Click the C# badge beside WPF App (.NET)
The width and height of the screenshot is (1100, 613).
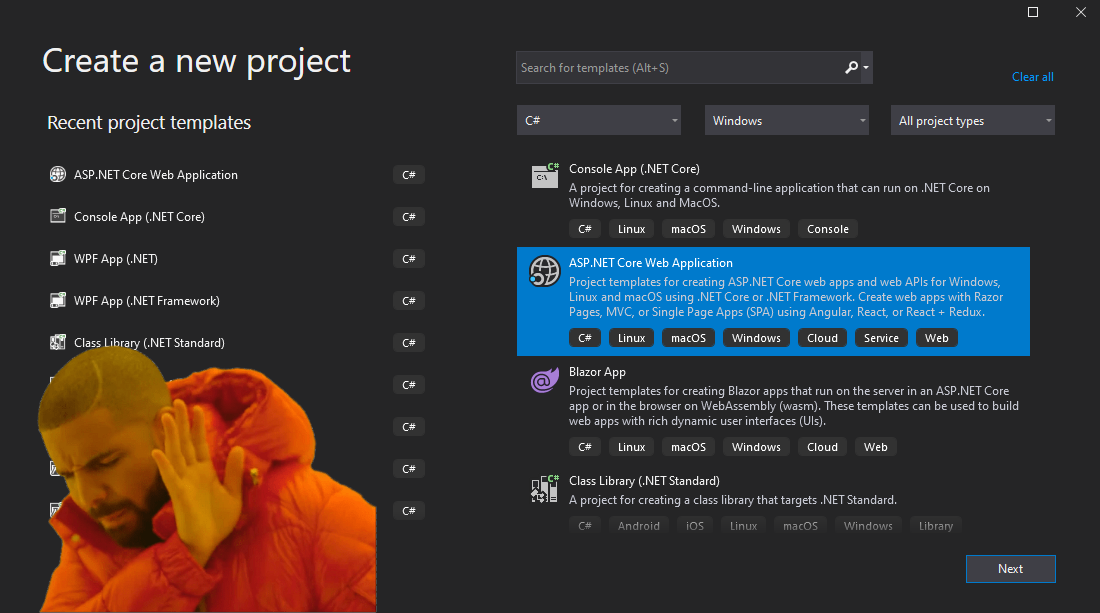(409, 259)
